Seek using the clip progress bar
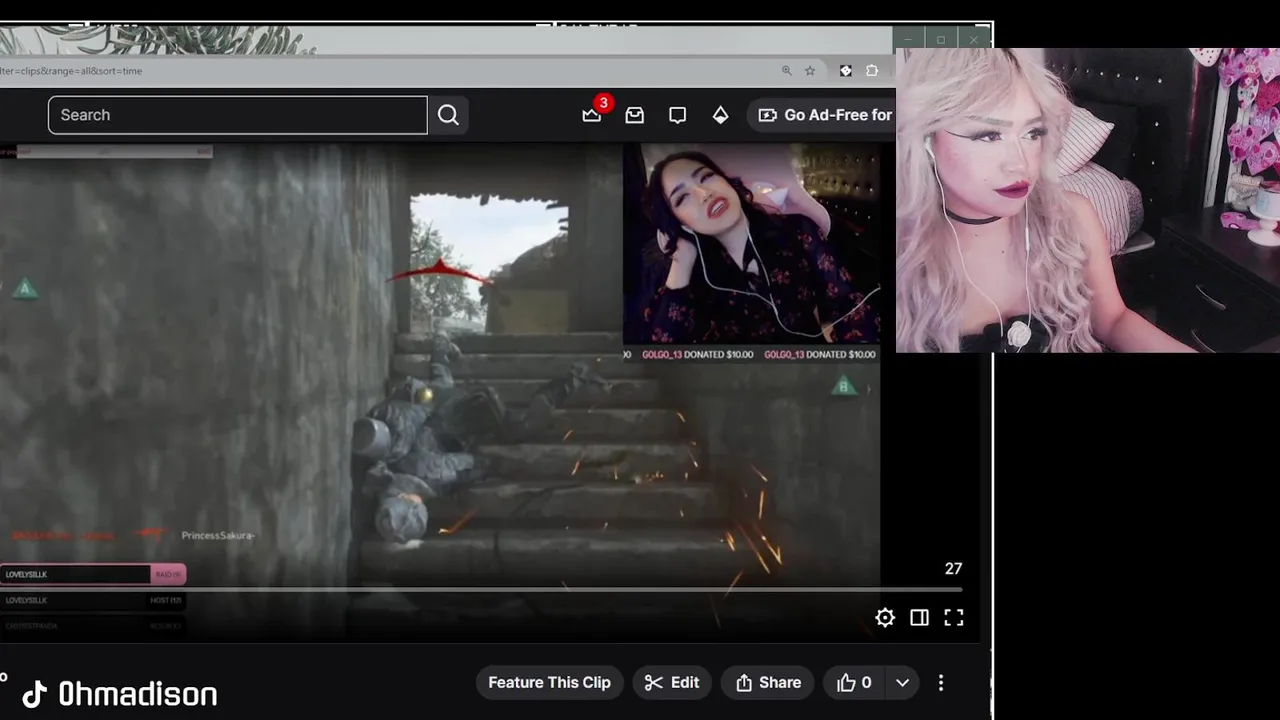Image resolution: width=1280 pixels, height=720 pixels. click(x=482, y=590)
